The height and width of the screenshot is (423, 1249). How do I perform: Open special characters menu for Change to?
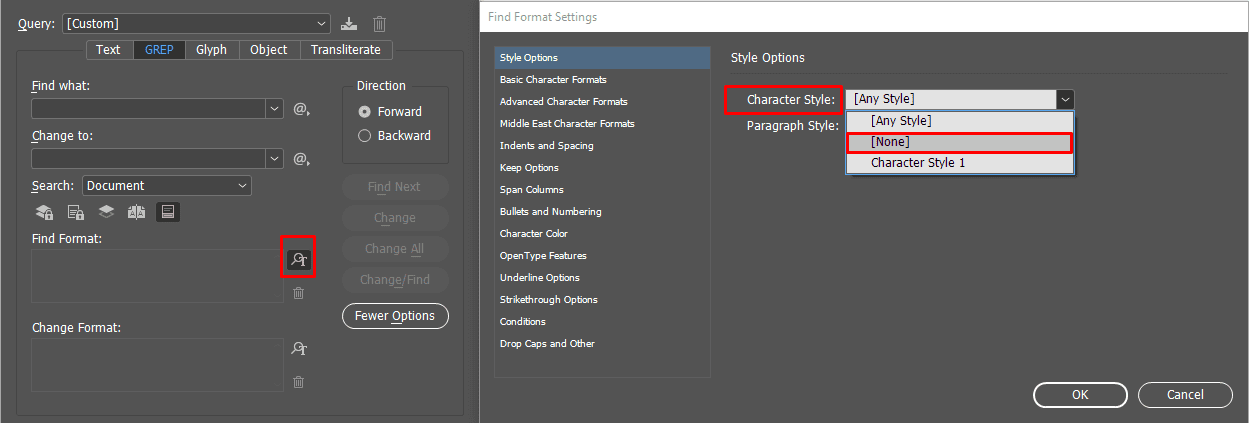pos(302,159)
